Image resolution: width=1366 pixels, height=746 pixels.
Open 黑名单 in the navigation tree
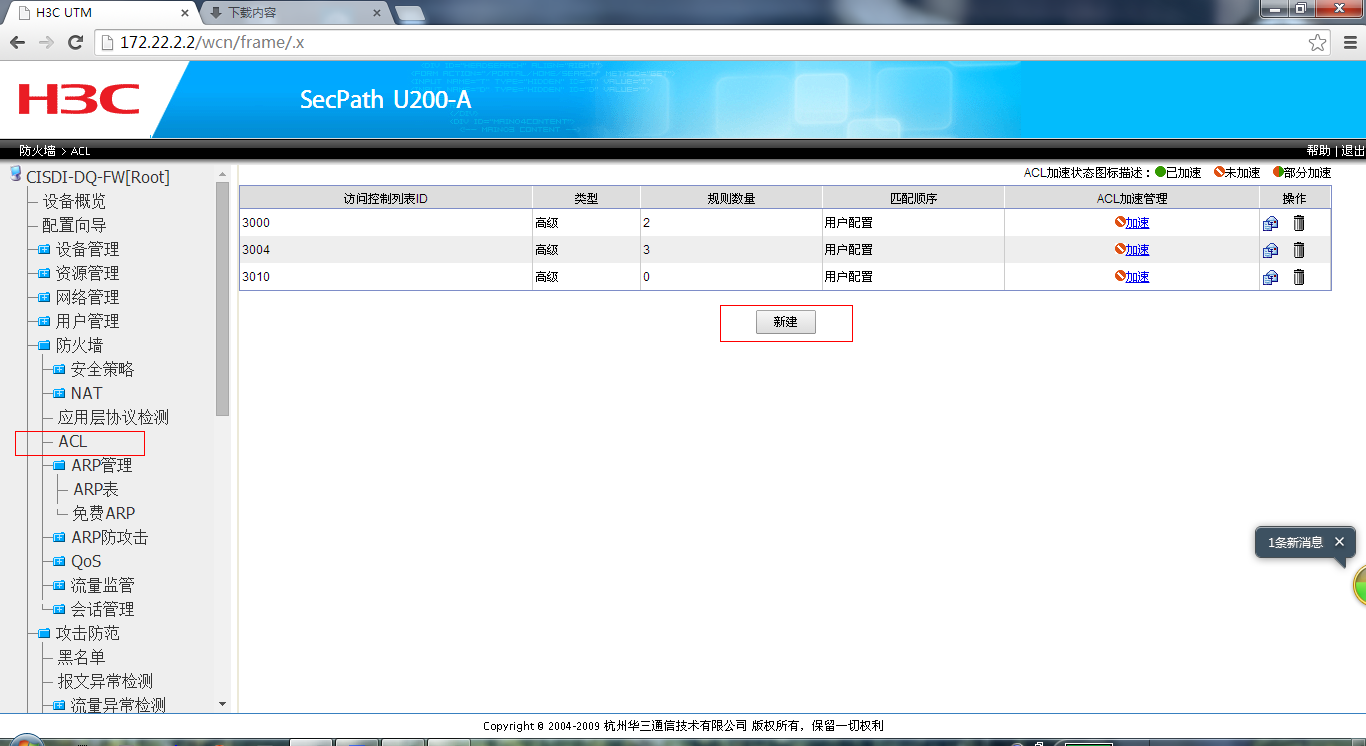click(x=81, y=658)
